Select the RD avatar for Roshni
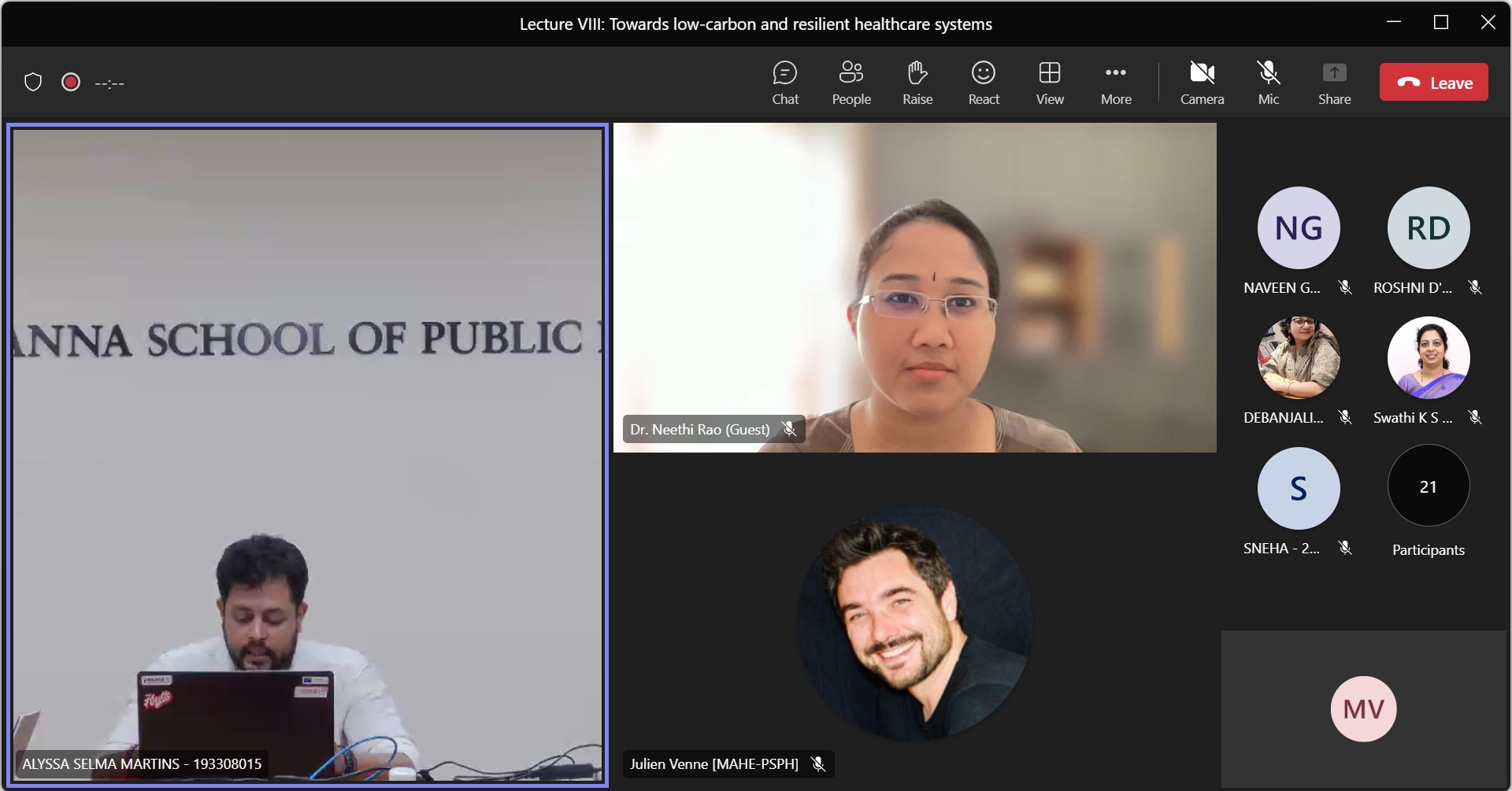The image size is (1512, 791). 1428,228
